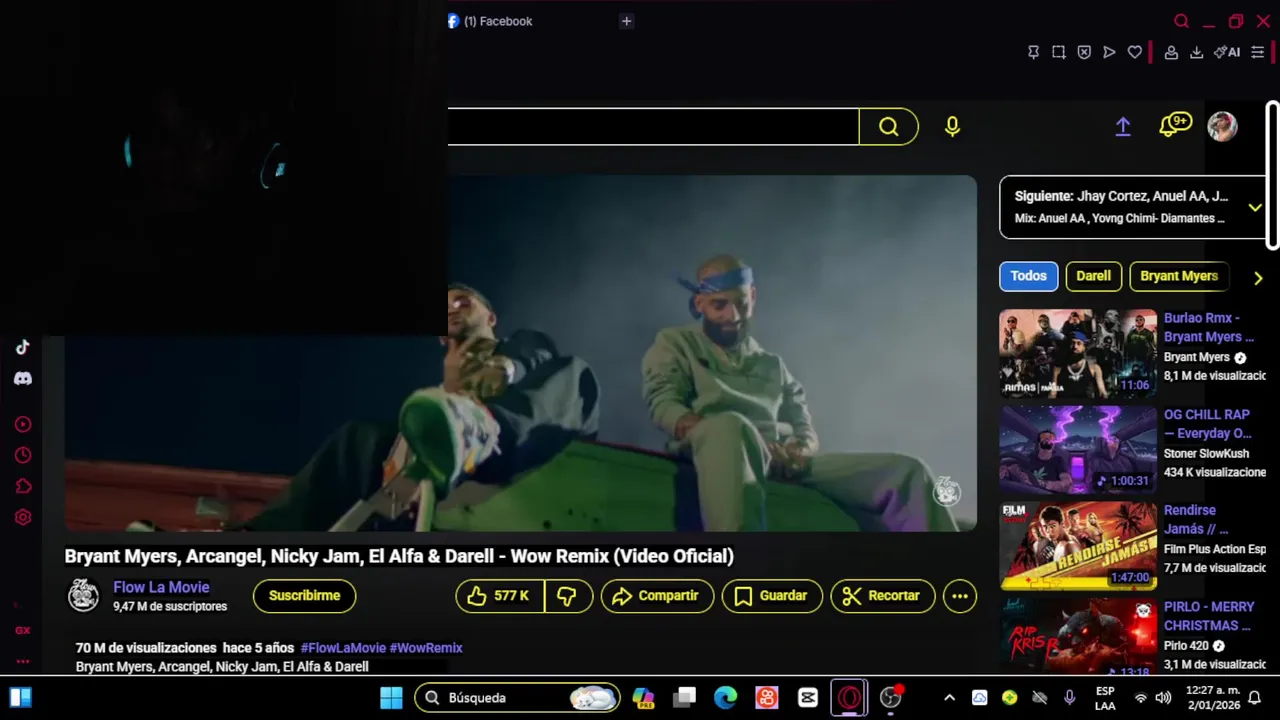Image resolution: width=1280 pixels, height=720 pixels.
Task: Open browsing history from the sidebar
Action: coord(23,455)
